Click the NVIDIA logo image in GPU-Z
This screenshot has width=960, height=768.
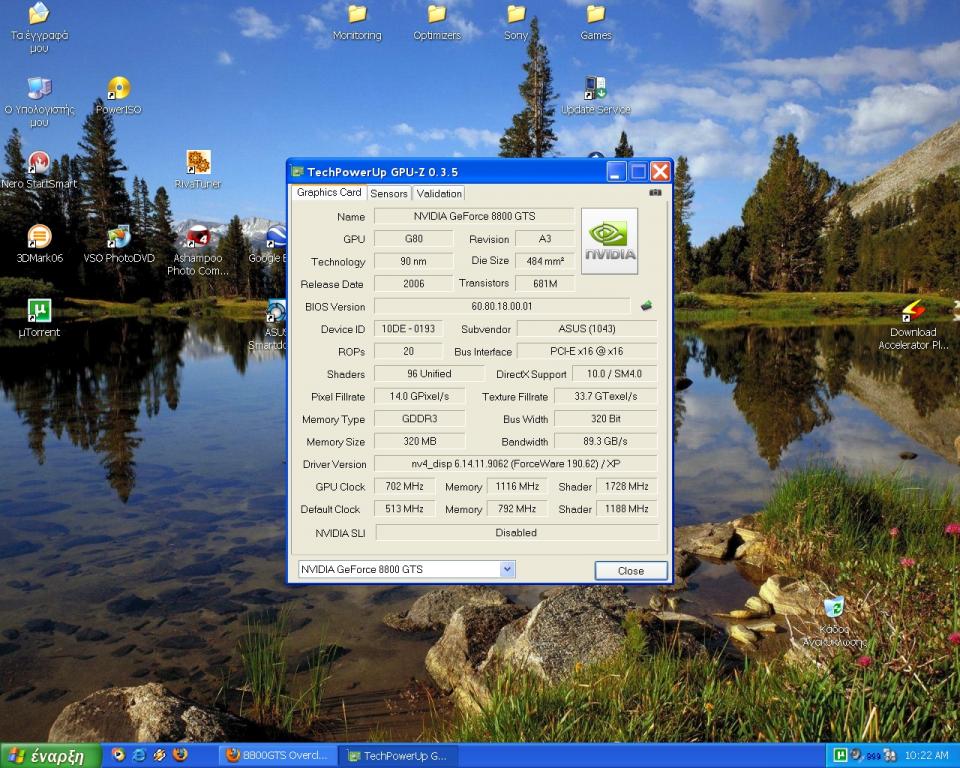click(x=609, y=241)
